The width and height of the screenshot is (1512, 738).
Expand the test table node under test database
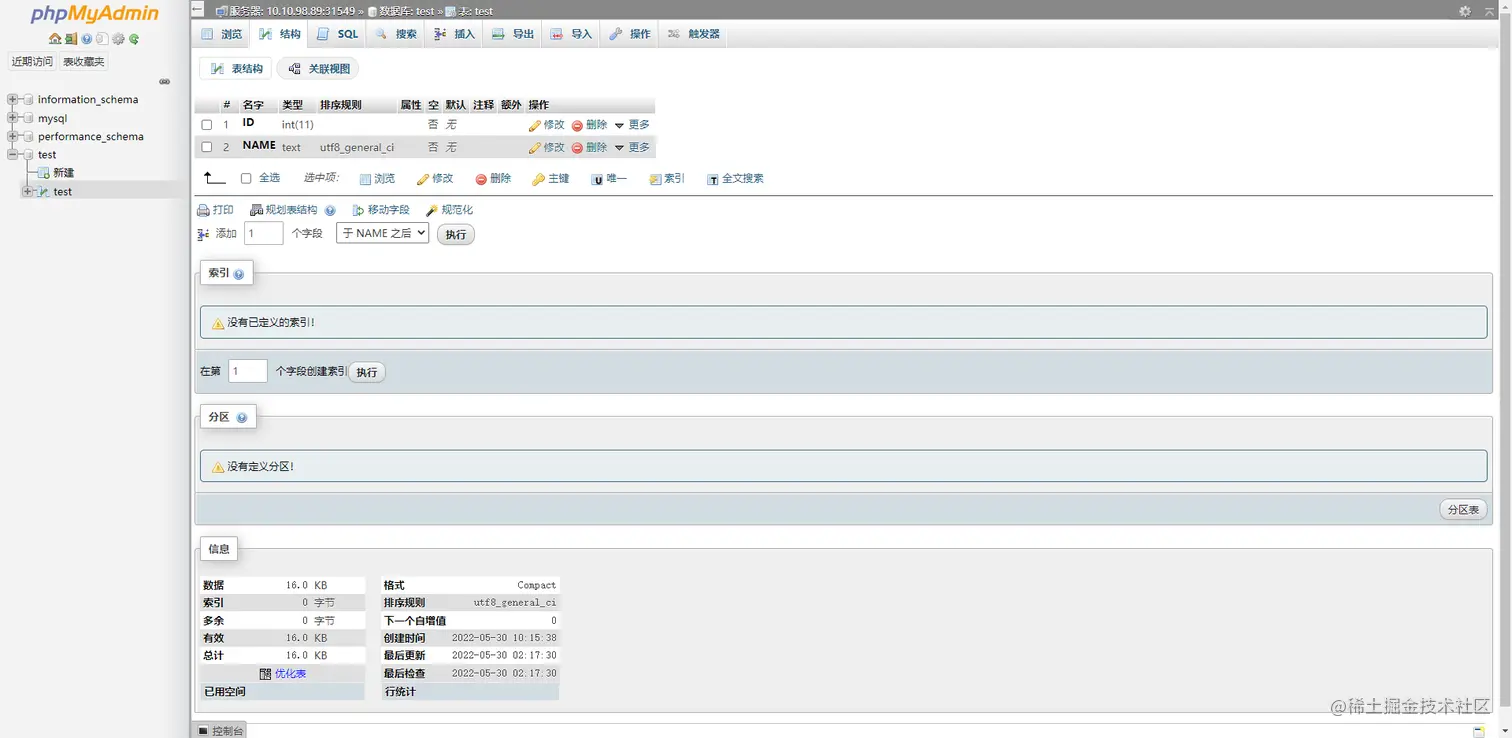click(28, 191)
